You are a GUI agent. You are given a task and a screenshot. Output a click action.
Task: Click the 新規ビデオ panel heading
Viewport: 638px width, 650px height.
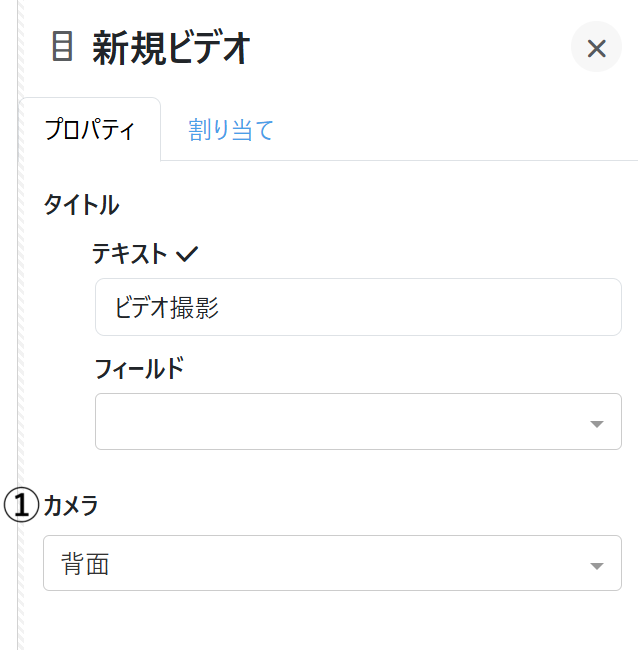[170, 48]
